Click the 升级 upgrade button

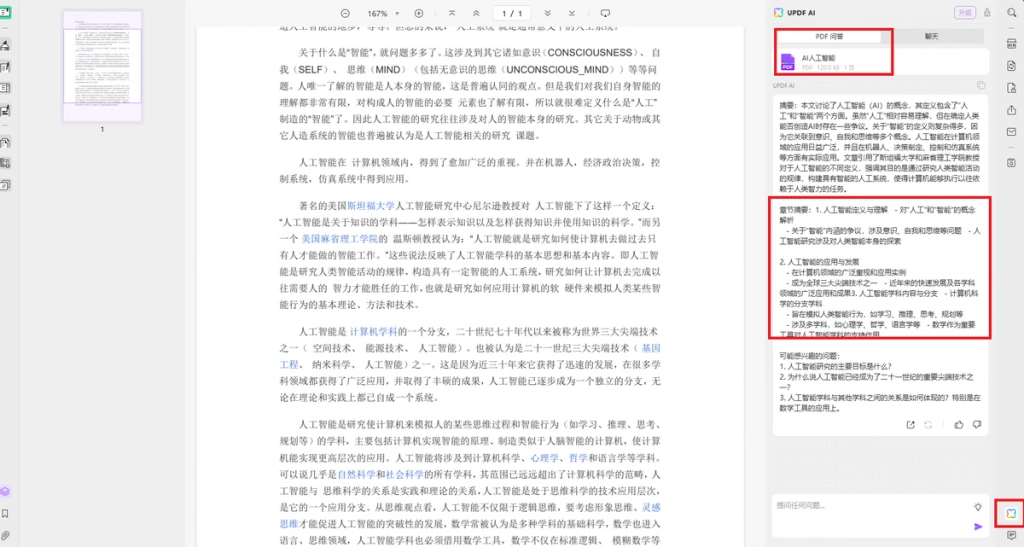pos(965,12)
